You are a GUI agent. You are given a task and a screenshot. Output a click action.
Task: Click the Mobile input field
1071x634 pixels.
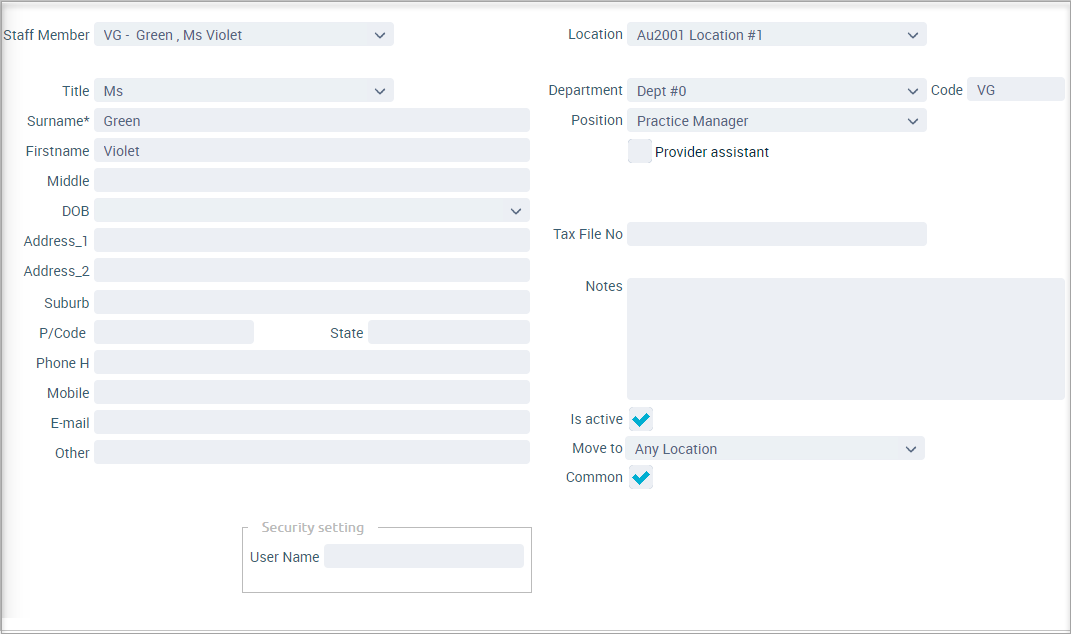(312, 393)
